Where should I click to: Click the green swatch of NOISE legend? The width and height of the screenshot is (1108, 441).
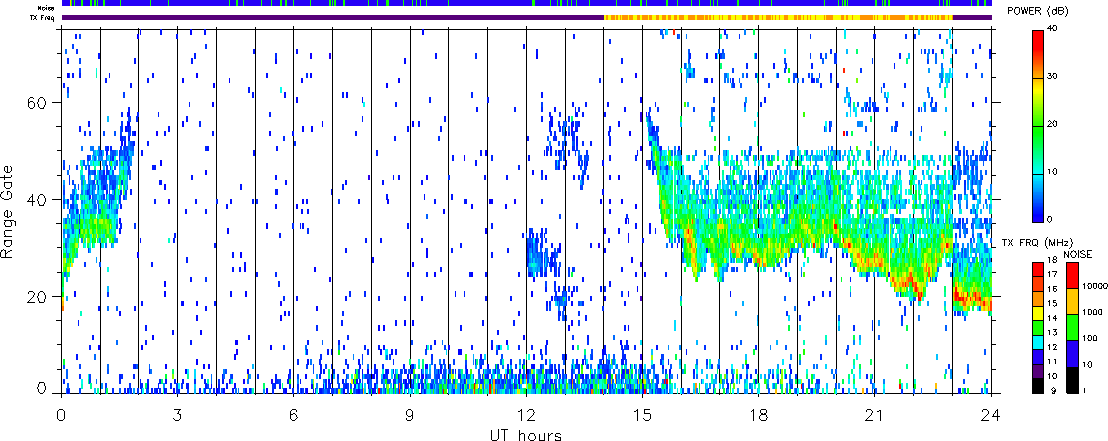click(1072, 328)
